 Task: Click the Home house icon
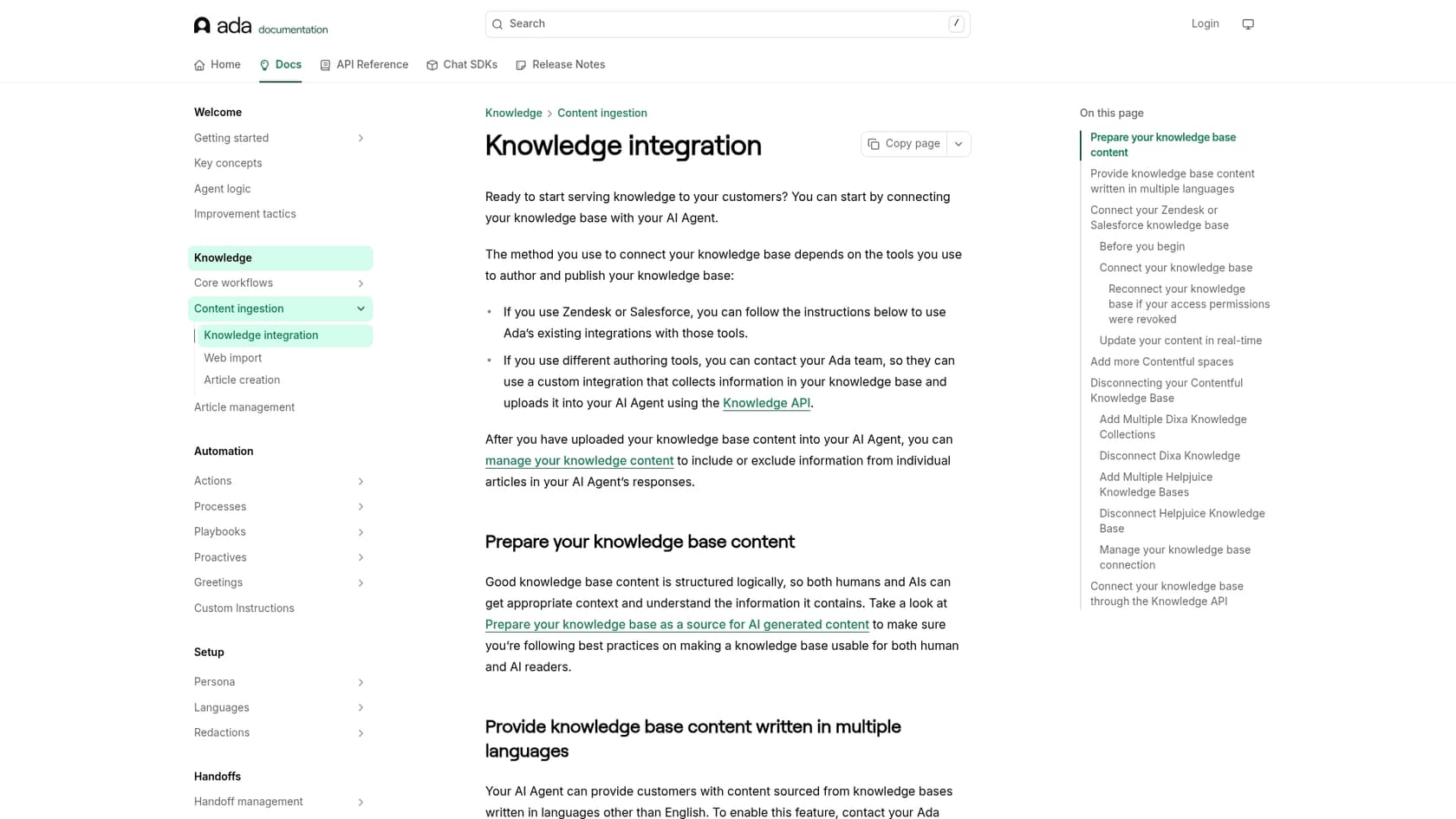199,65
